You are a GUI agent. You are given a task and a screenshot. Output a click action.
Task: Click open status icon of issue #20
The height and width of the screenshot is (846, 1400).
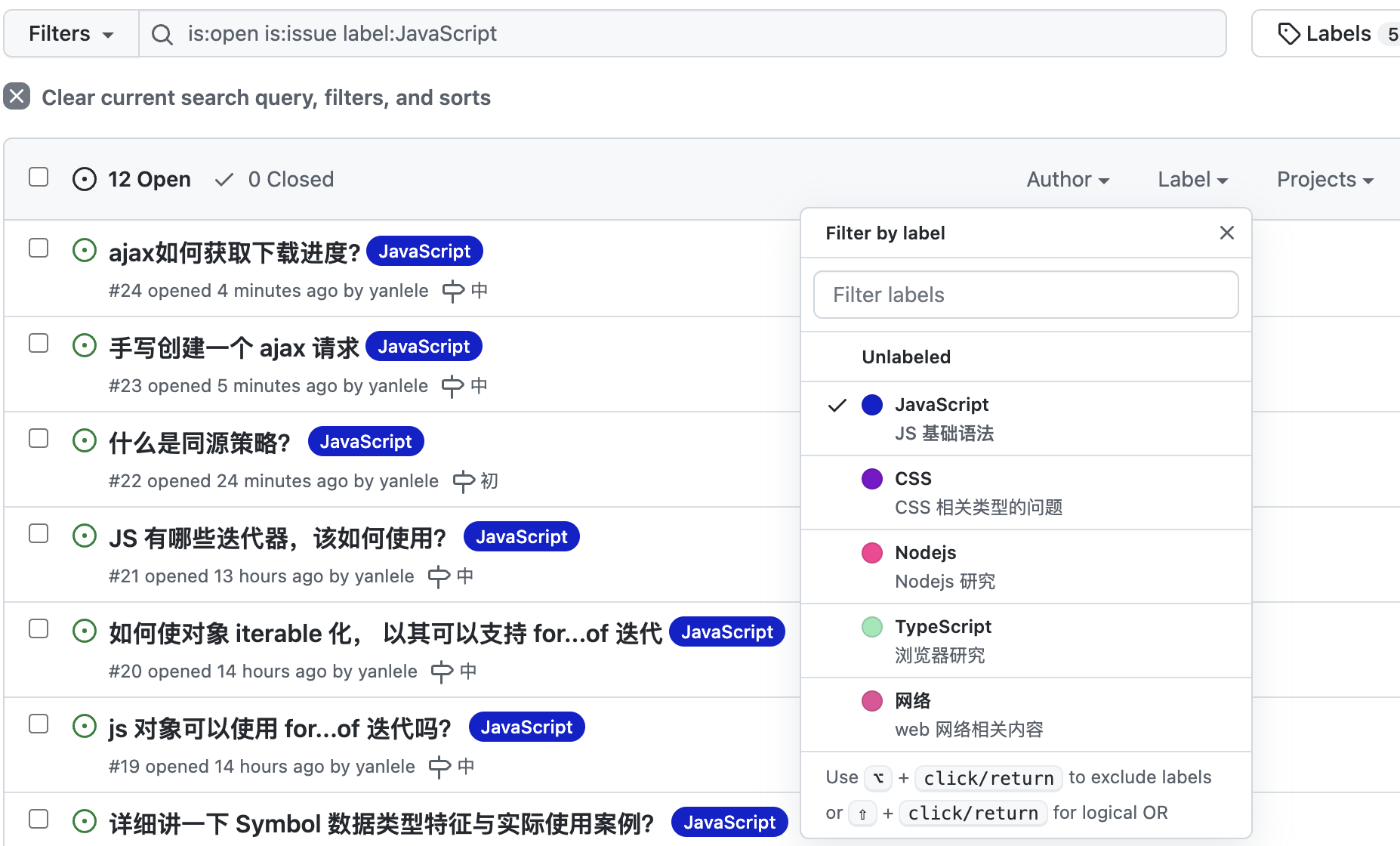[x=85, y=631]
